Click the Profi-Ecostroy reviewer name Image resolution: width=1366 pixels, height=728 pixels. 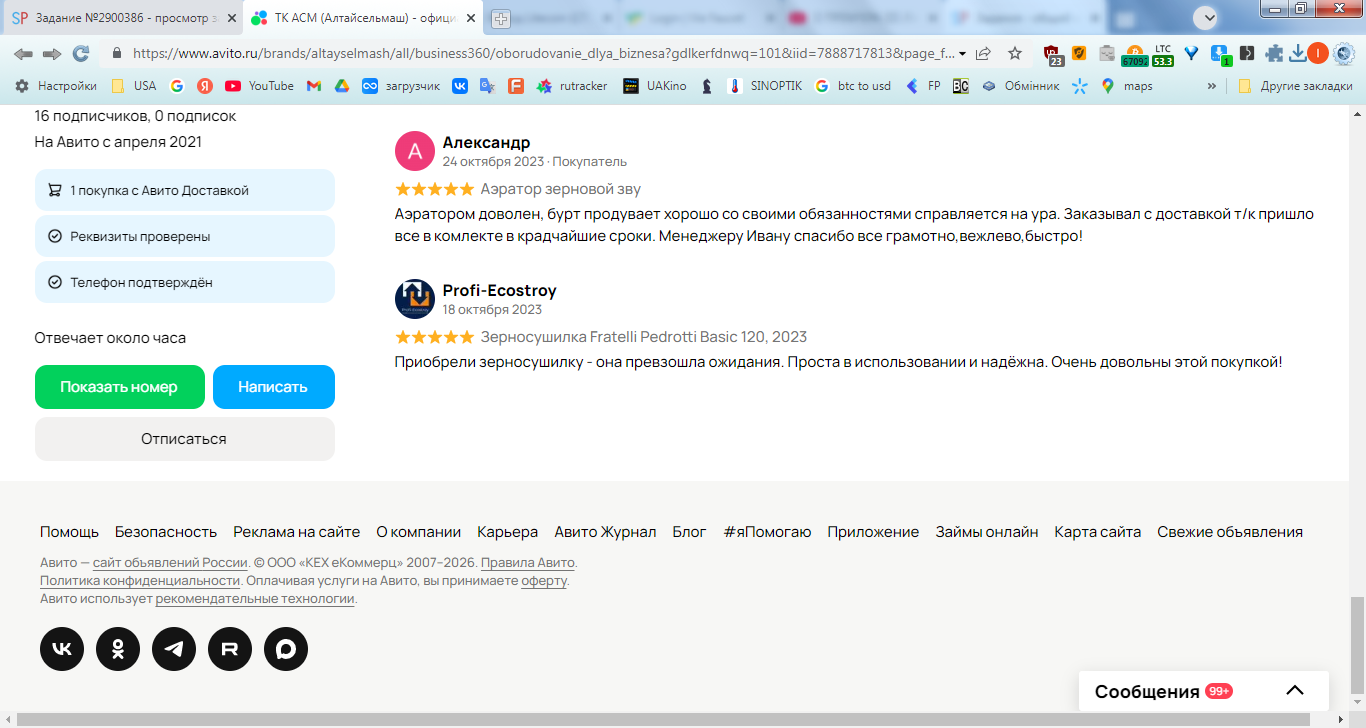pyautogui.click(x=500, y=290)
